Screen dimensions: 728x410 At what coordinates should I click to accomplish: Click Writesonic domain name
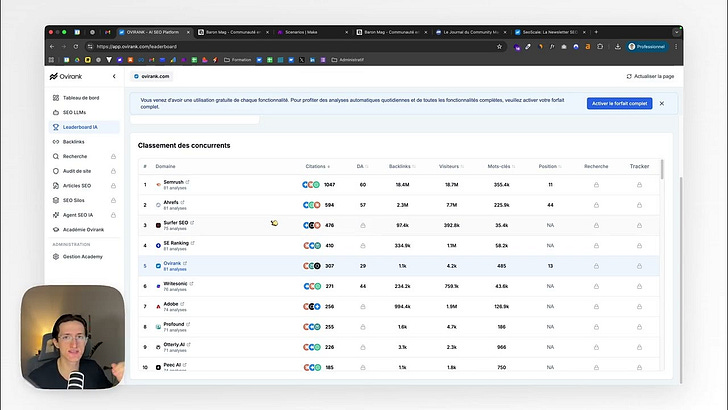[175, 284]
